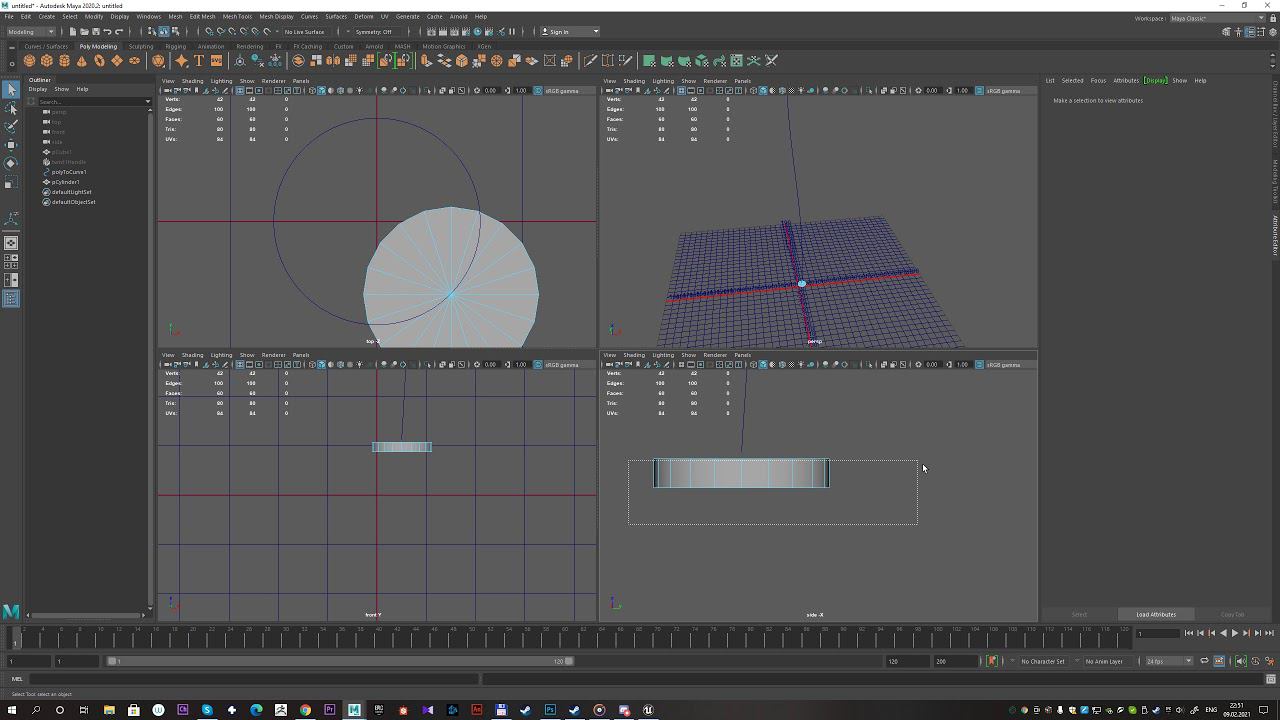This screenshot has height=720, width=1280.
Task: Toggle timeline looping playback mode
Action: 1204,661
